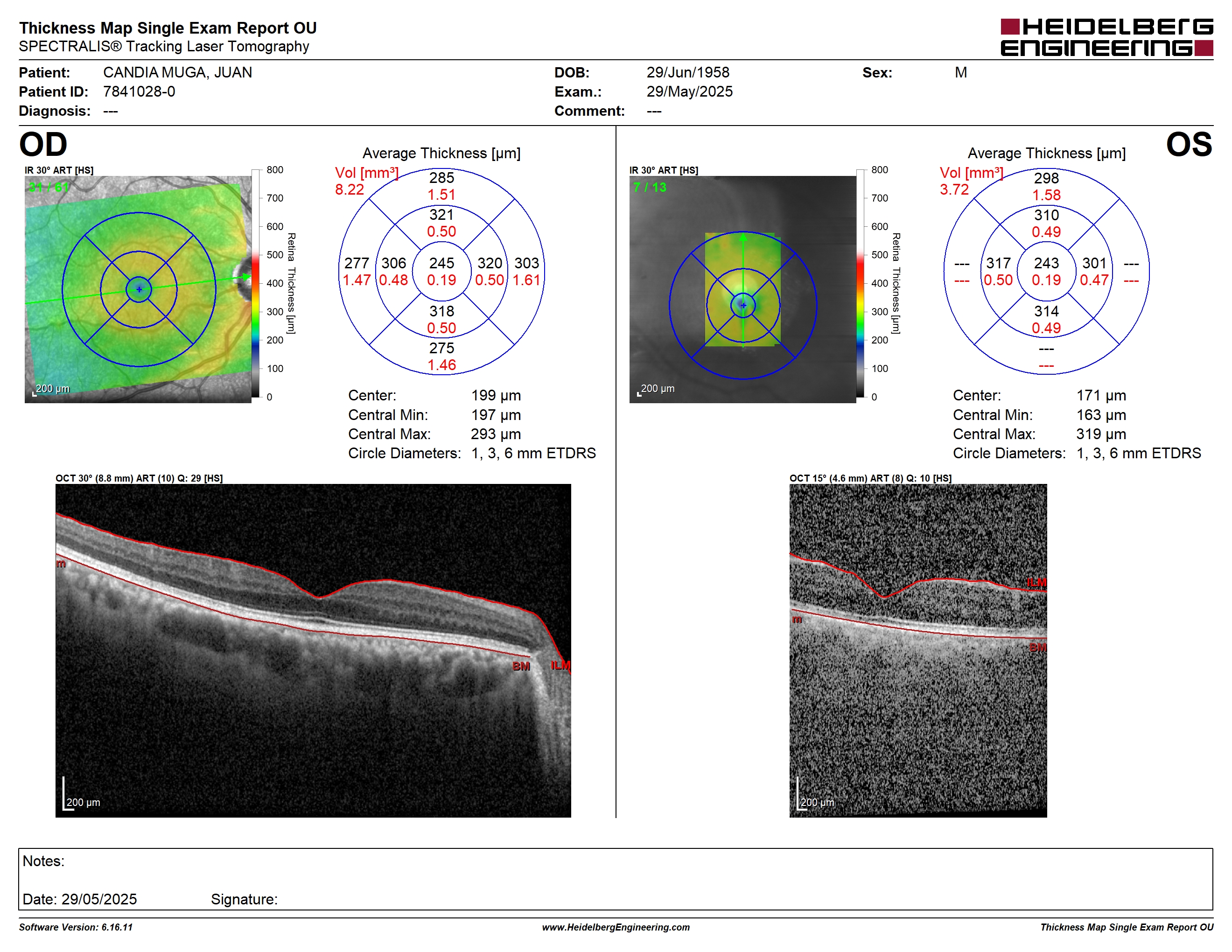
Task: Click the OD inner inferior thickness 318
Action: [x=441, y=311]
